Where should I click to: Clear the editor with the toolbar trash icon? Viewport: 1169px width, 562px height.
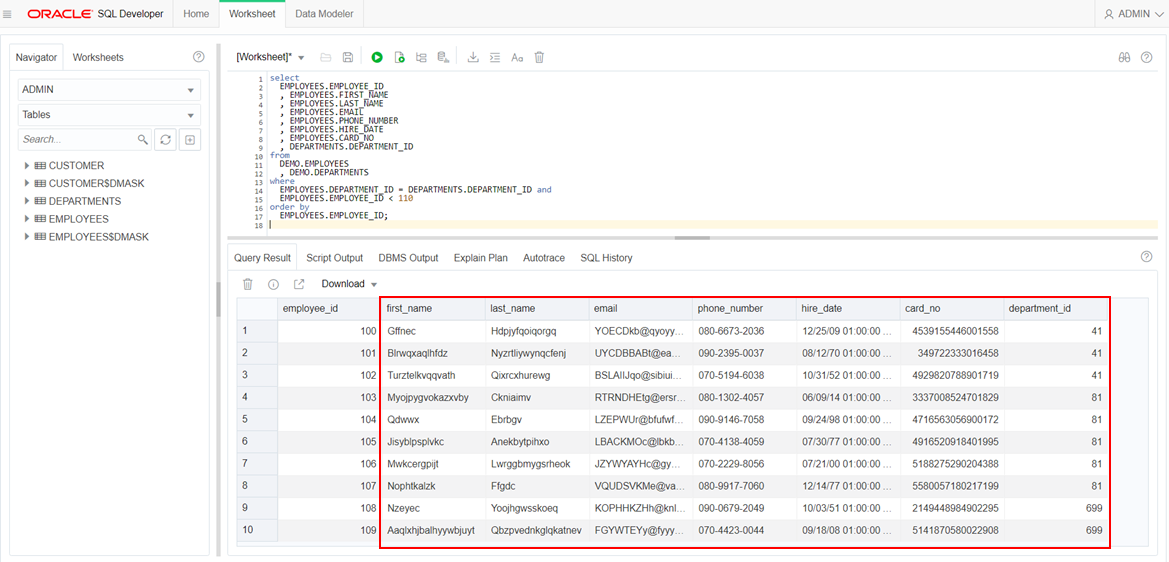539,57
